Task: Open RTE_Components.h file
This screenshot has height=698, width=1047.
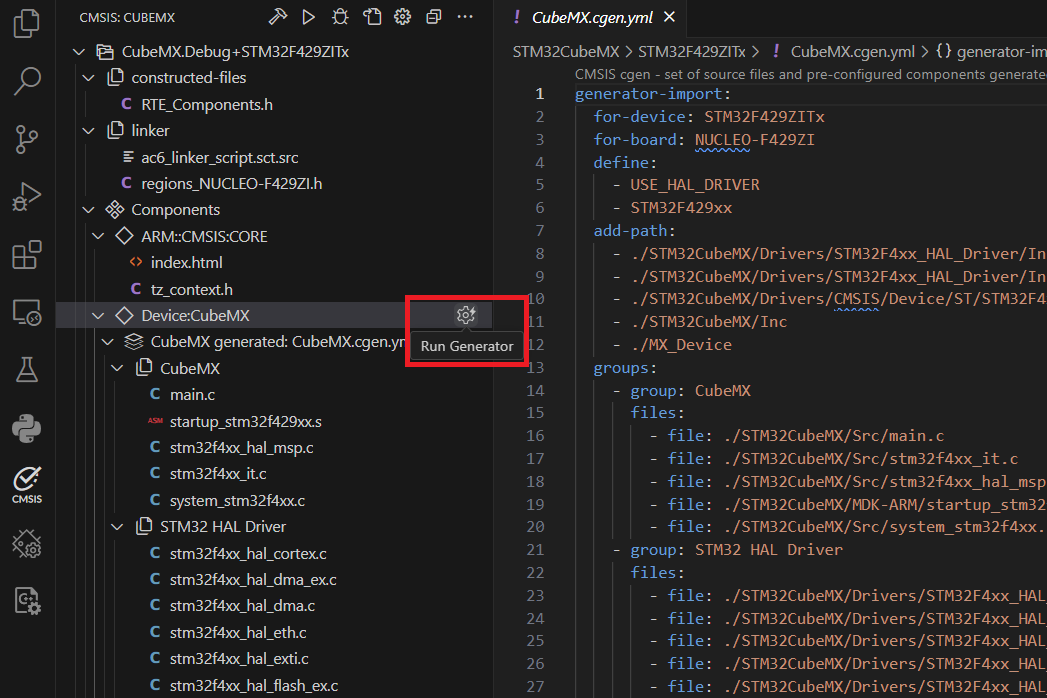Action: point(207,105)
